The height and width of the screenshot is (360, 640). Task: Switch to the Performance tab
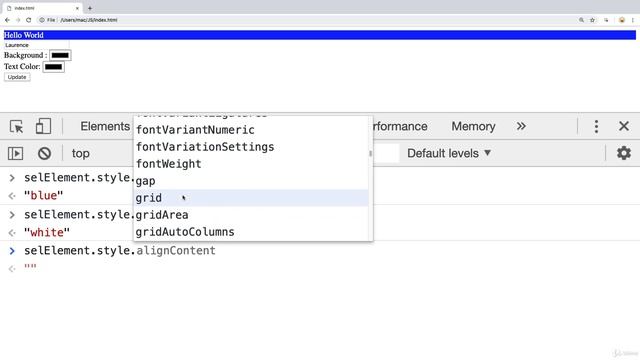(x=400, y=127)
